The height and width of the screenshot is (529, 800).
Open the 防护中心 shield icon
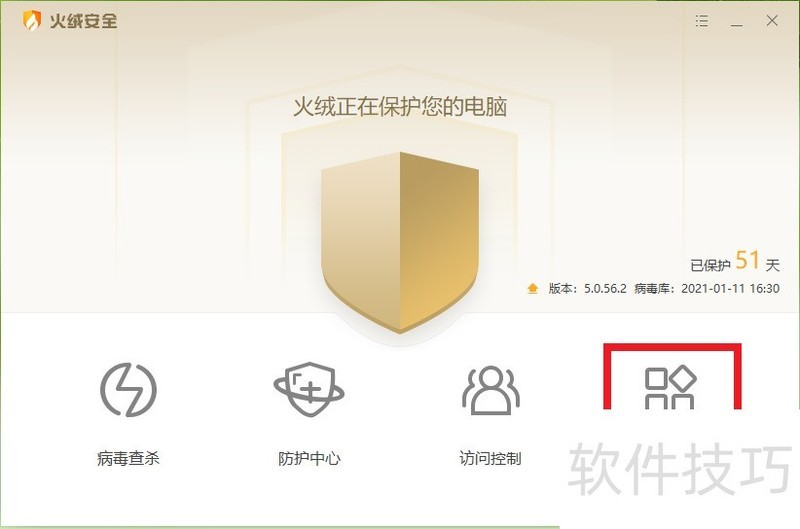pyautogui.click(x=309, y=389)
